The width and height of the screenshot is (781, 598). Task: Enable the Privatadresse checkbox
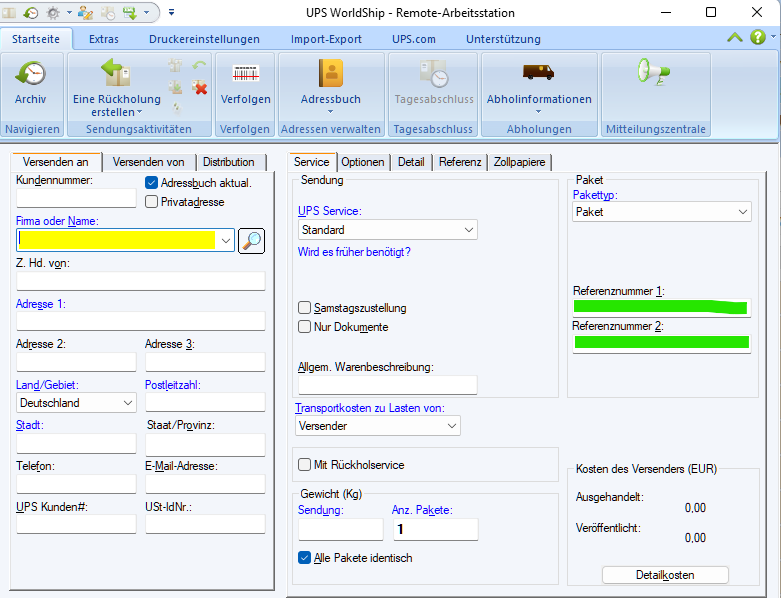point(151,202)
